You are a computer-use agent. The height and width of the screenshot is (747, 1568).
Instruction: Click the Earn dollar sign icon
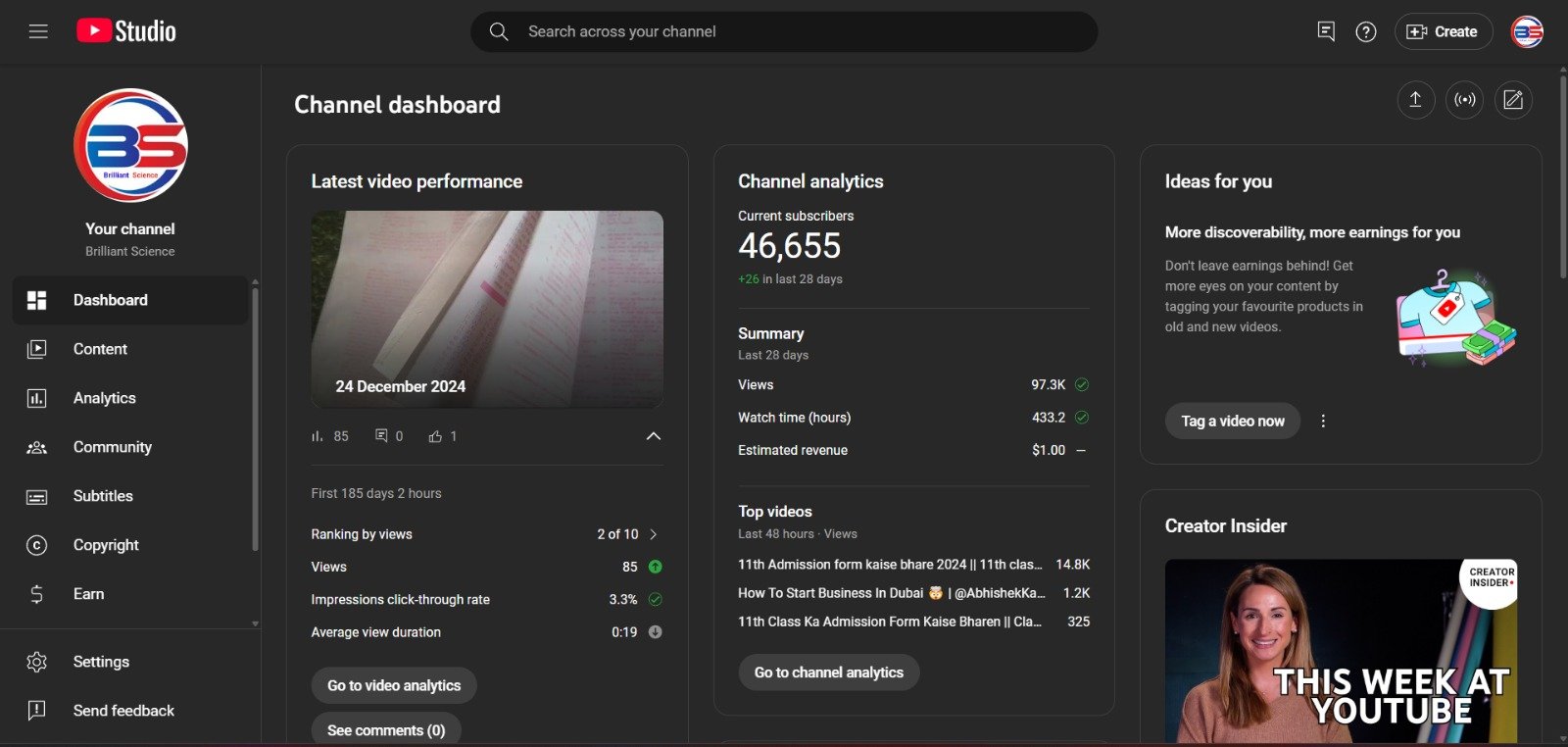point(36,594)
